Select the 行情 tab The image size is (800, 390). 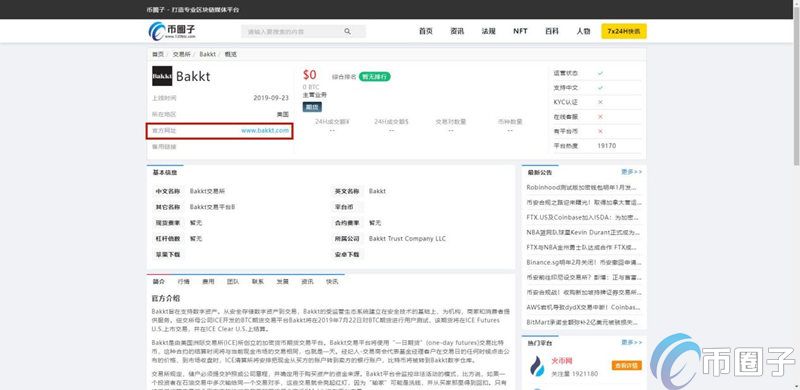click(184, 282)
